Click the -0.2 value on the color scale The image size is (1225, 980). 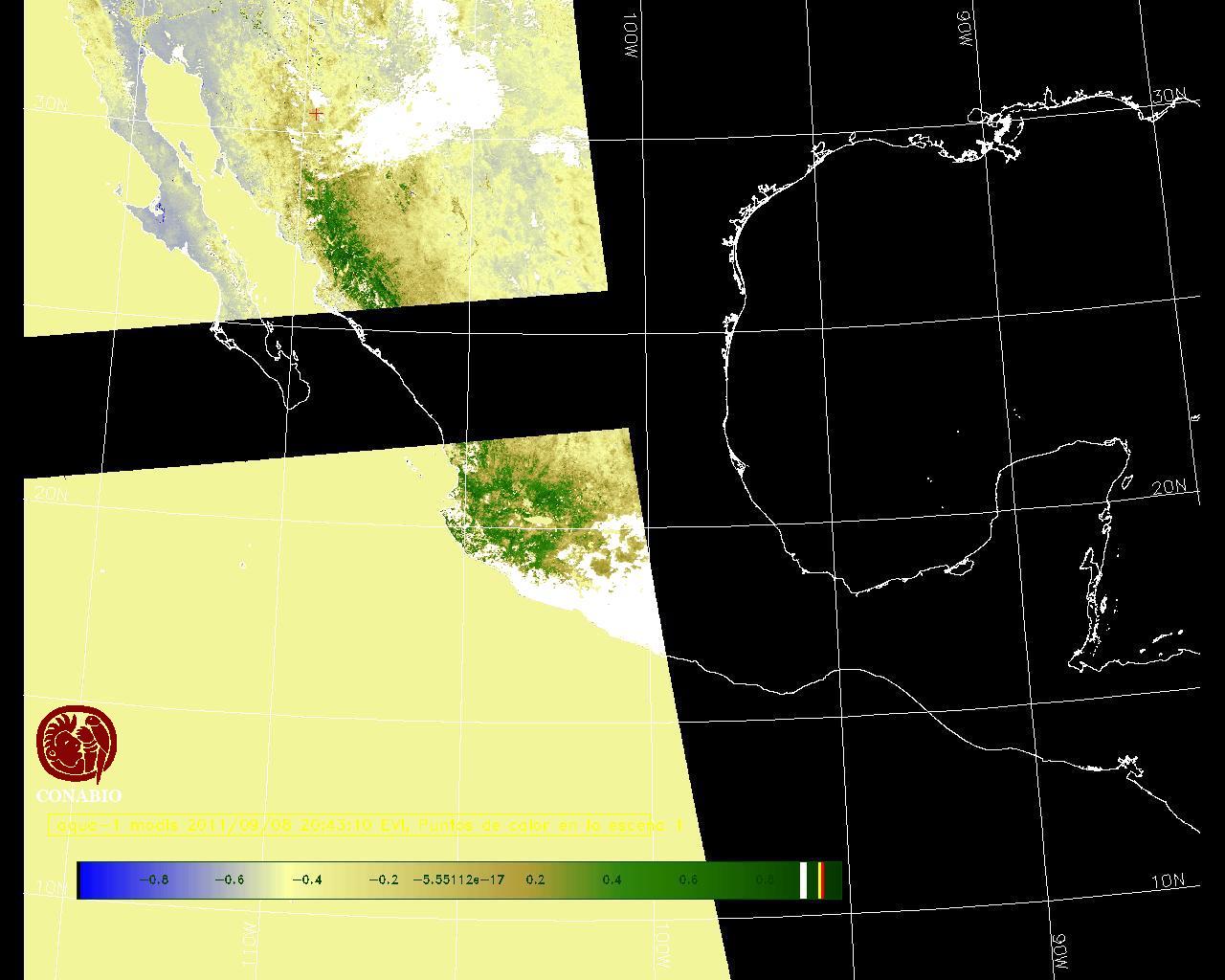[x=383, y=880]
